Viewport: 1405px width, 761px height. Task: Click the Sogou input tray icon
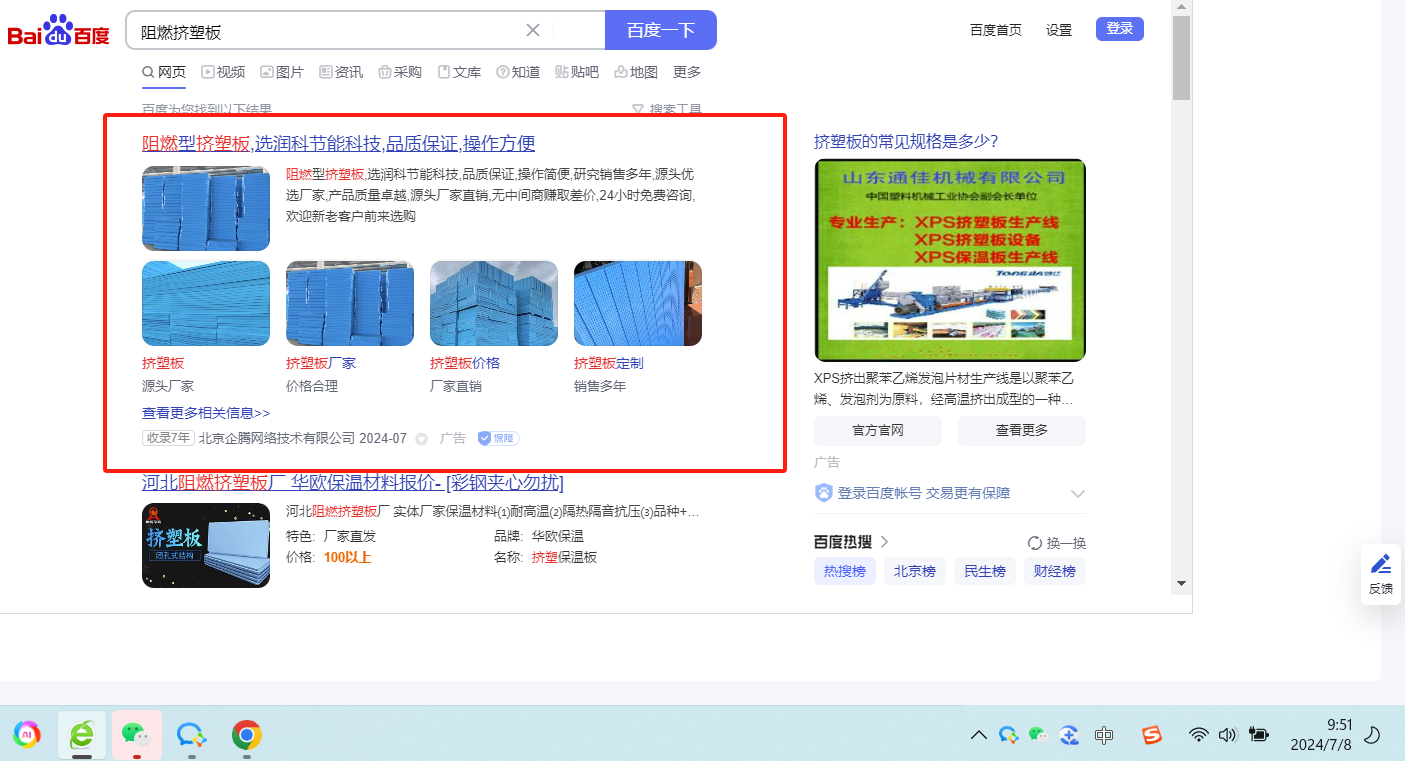1153,735
